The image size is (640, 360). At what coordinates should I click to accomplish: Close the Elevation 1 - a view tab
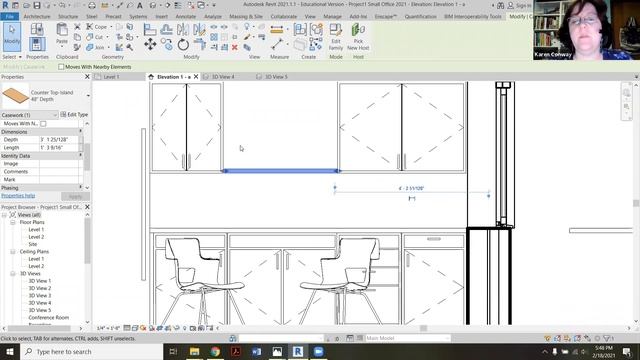pyautogui.click(x=196, y=77)
